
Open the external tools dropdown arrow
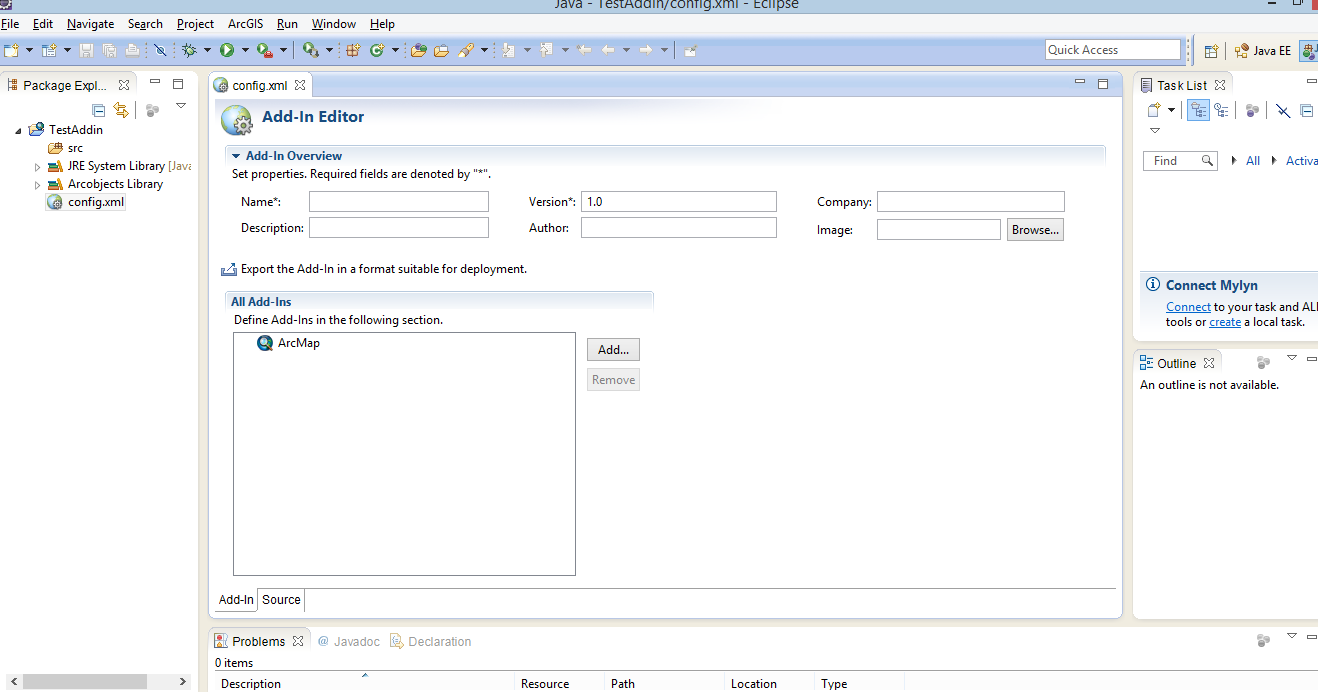pyautogui.click(x=283, y=50)
